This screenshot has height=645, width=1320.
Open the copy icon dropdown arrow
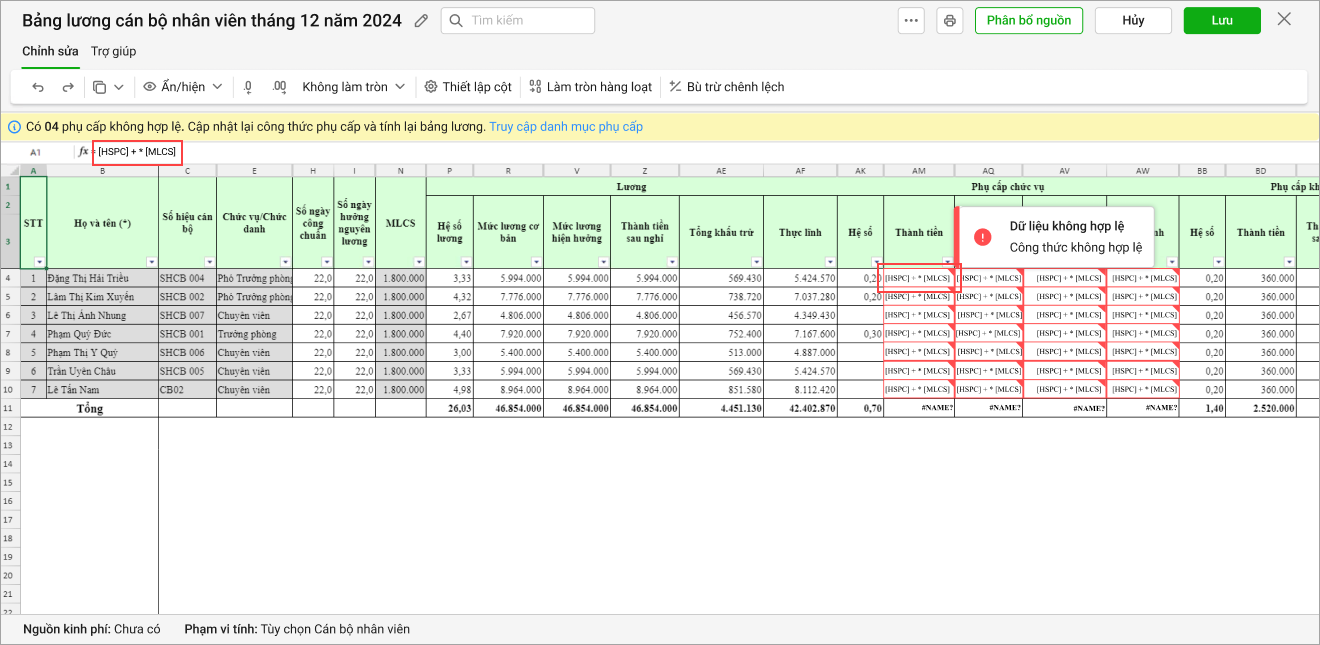[x=119, y=87]
